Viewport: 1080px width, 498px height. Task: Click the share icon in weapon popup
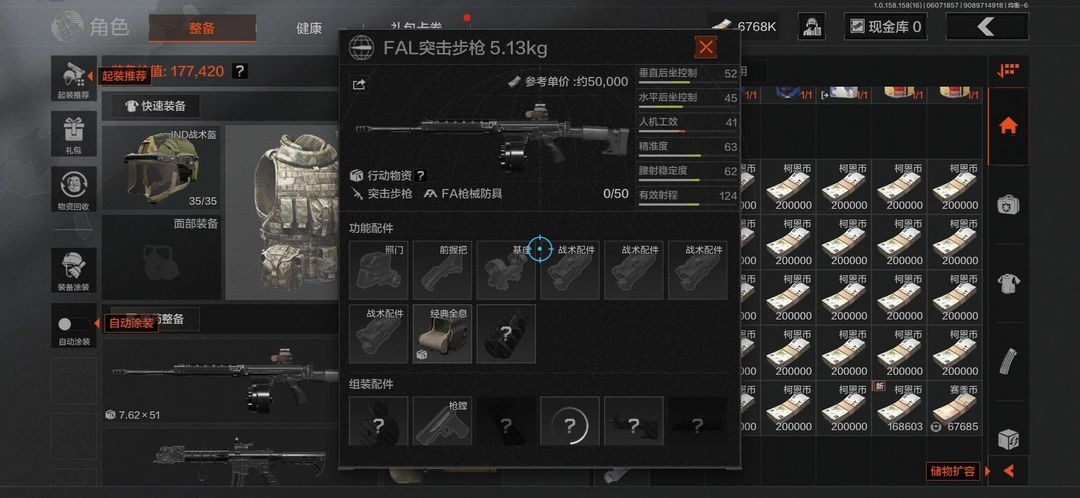pyautogui.click(x=359, y=85)
